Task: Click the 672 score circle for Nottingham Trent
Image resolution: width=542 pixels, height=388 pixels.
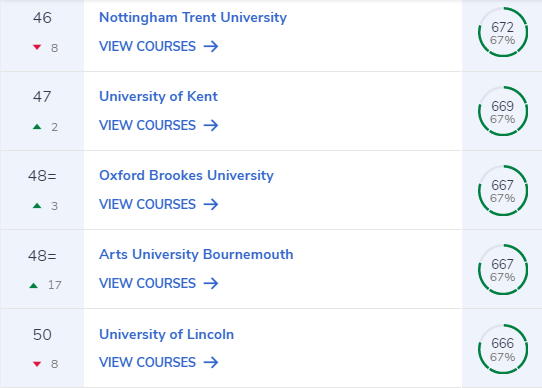Action: [x=503, y=32]
